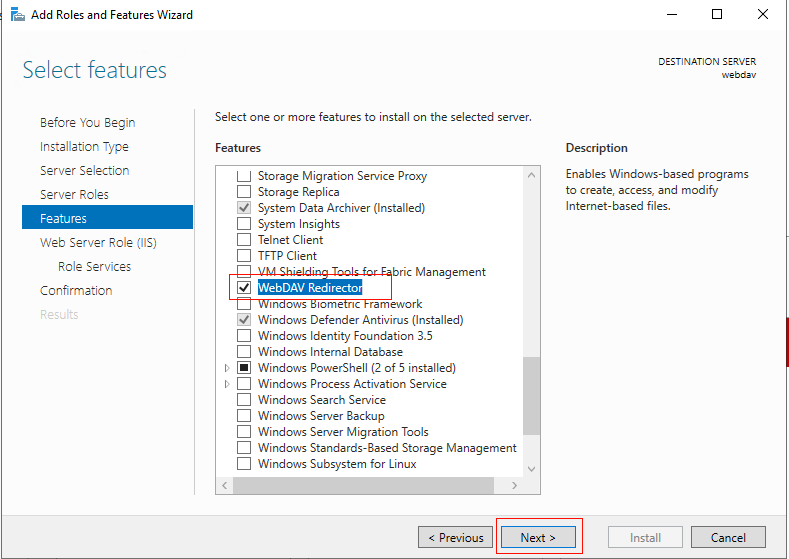Enable the Windows Internal Database checkbox
The image size is (789, 559).
coord(244,352)
